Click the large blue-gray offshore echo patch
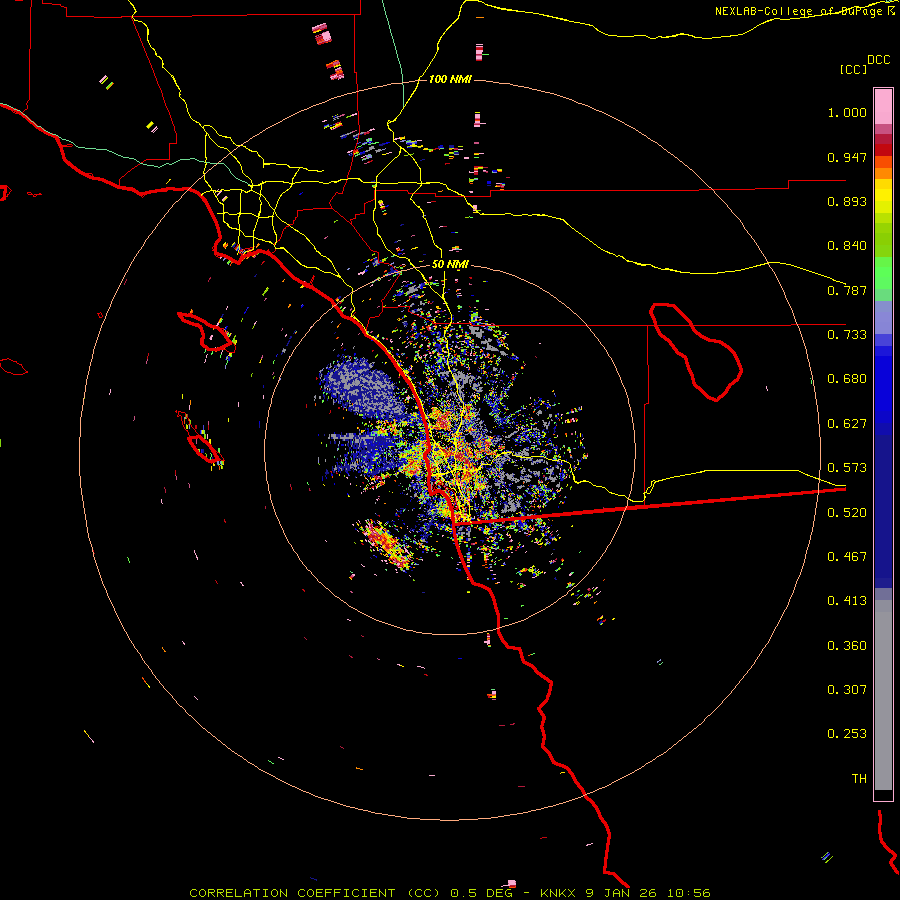Image resolution: width=900 pixels, height=900 pixels. click(363, 386)
